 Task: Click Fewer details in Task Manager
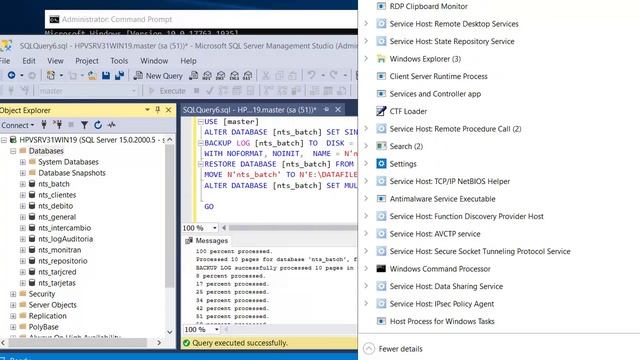pos(393,349)
